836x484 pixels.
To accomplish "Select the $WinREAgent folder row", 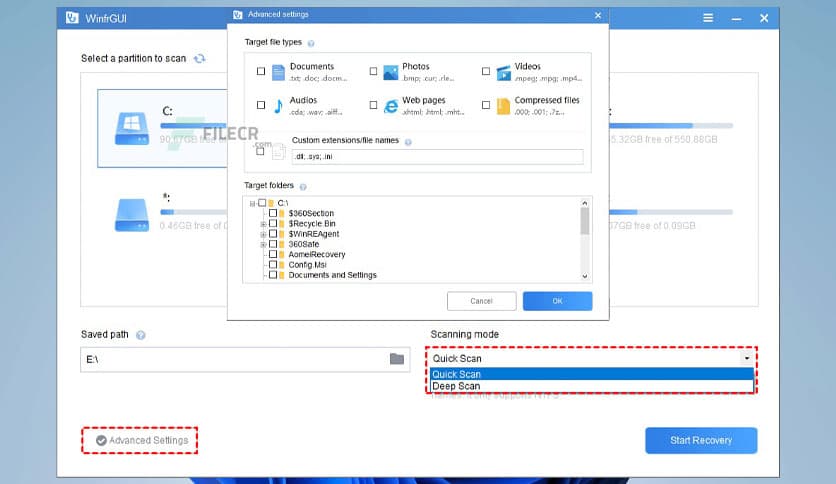I will point(314,234).
